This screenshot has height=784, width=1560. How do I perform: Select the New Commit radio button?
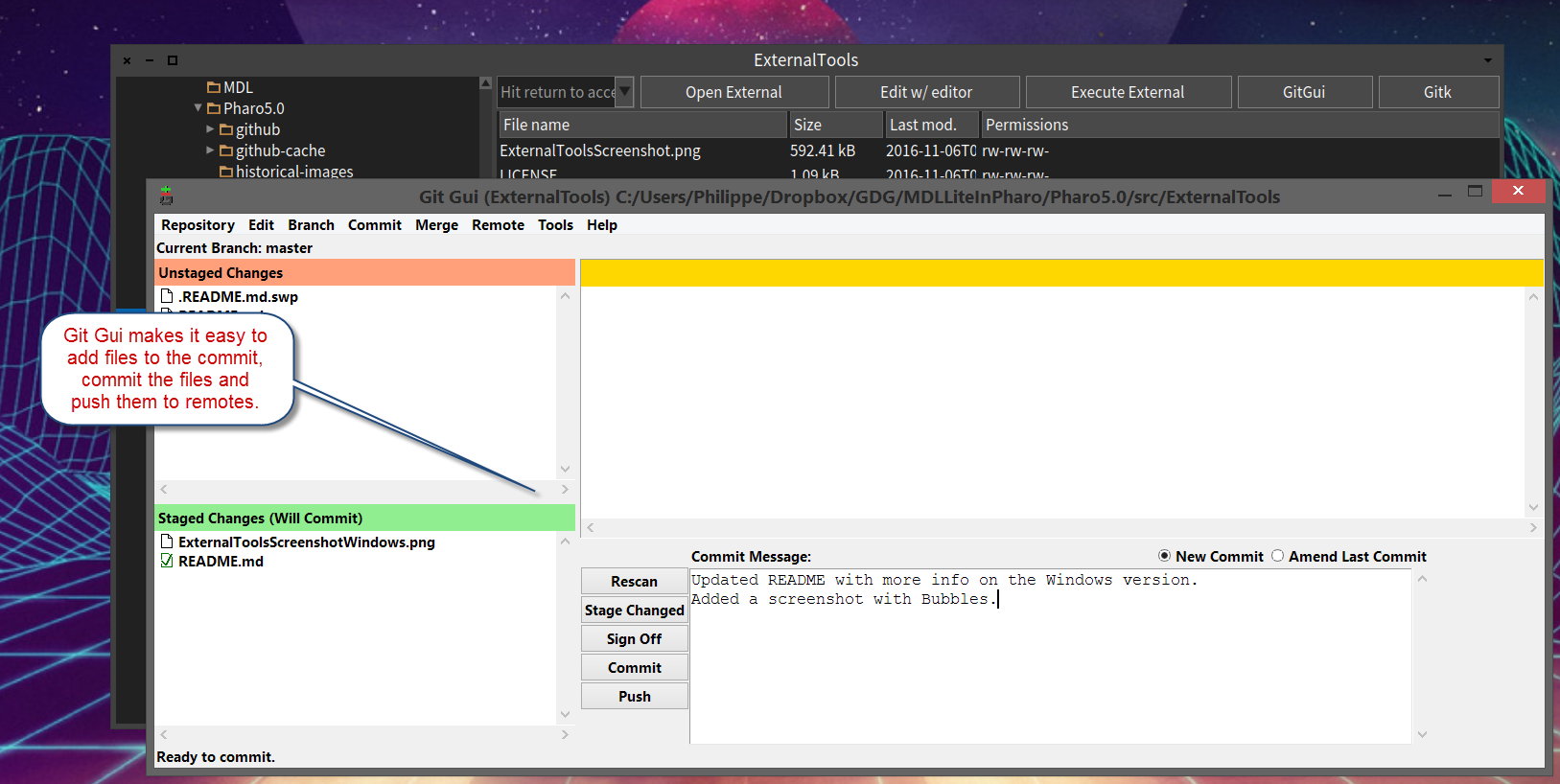tap(1164, 556)
